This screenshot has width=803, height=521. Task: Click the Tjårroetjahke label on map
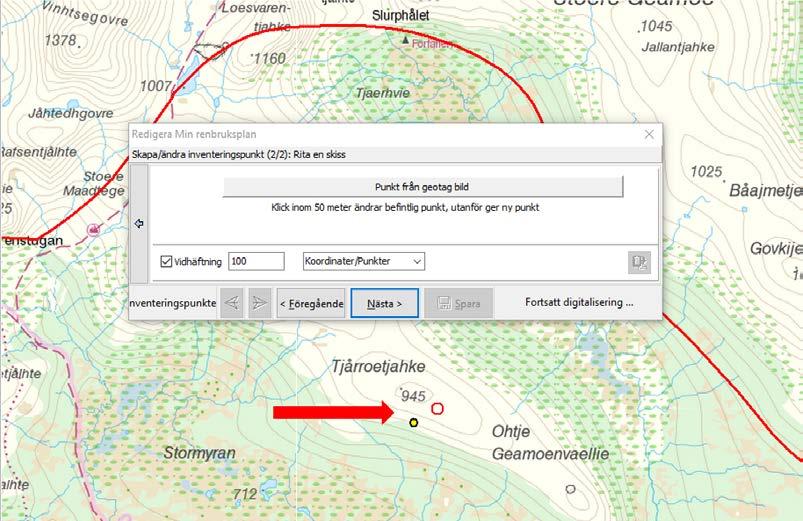[x=378, y=366]
